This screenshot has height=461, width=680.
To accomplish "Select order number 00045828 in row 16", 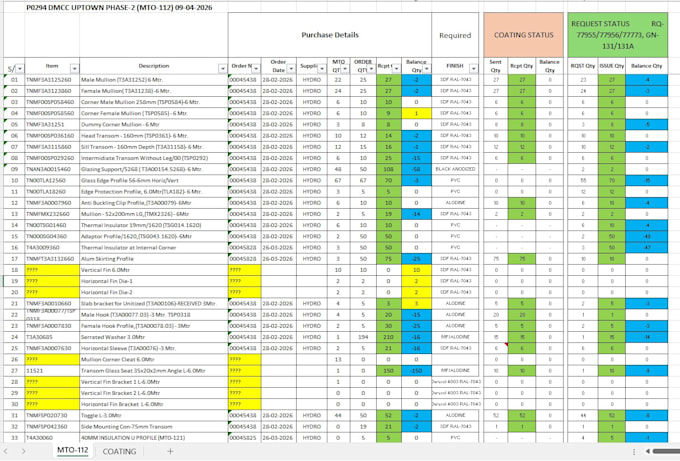I will click(x=244, y=248).
